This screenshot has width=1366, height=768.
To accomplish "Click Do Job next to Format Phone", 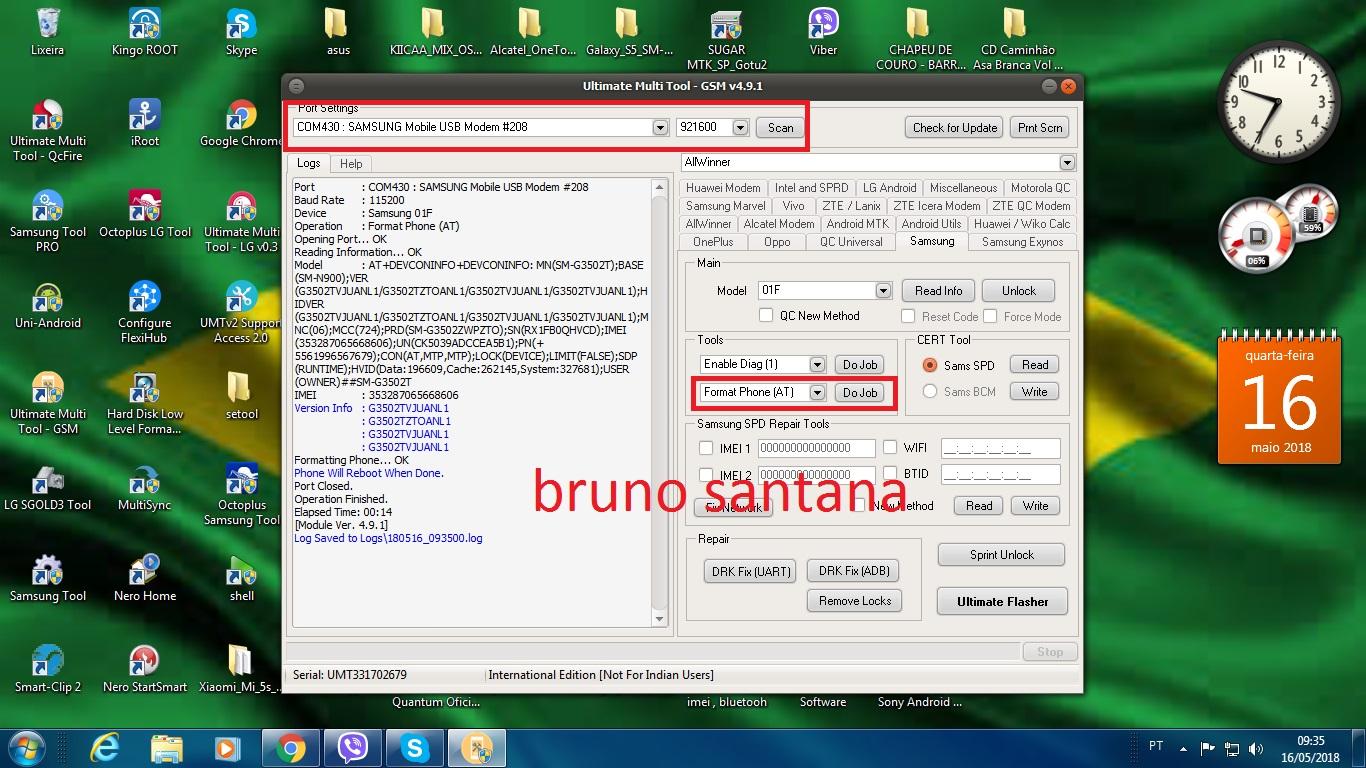I will 860,393.
